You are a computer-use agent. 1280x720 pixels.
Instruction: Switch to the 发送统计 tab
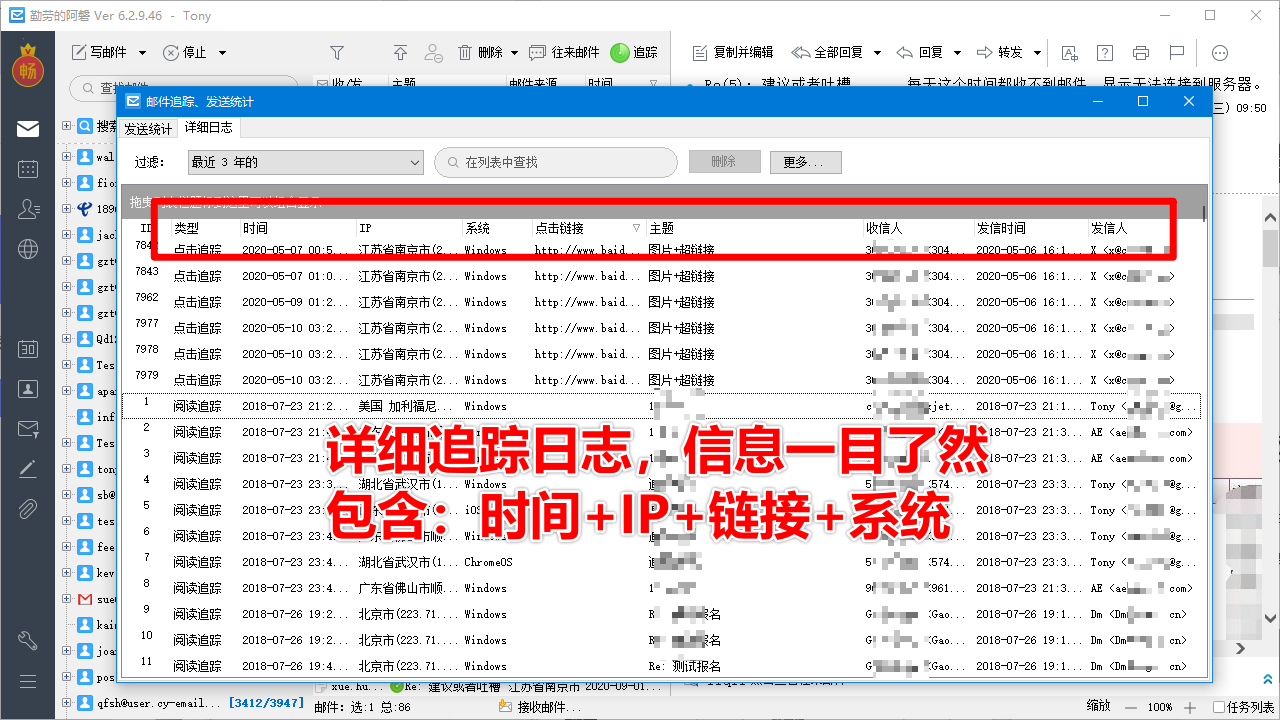148,127
